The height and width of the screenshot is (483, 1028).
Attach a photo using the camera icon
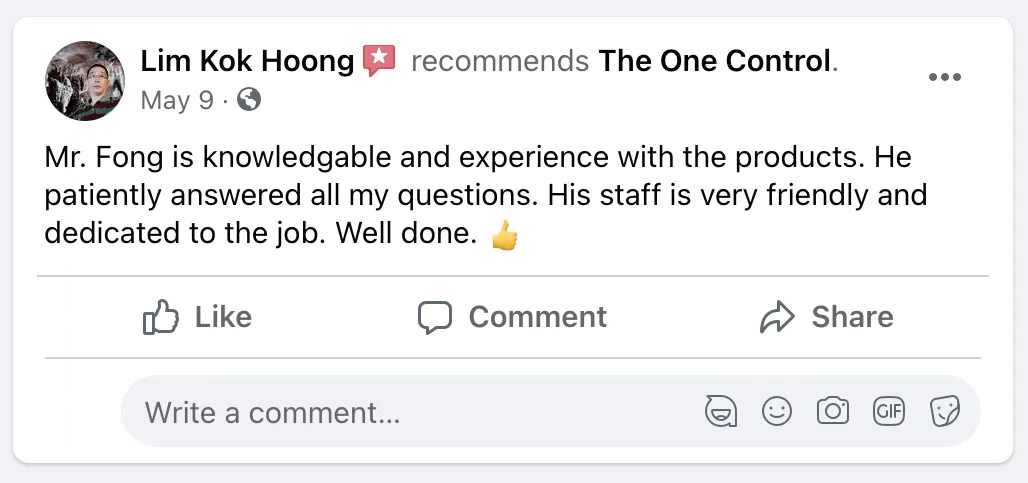833,411
